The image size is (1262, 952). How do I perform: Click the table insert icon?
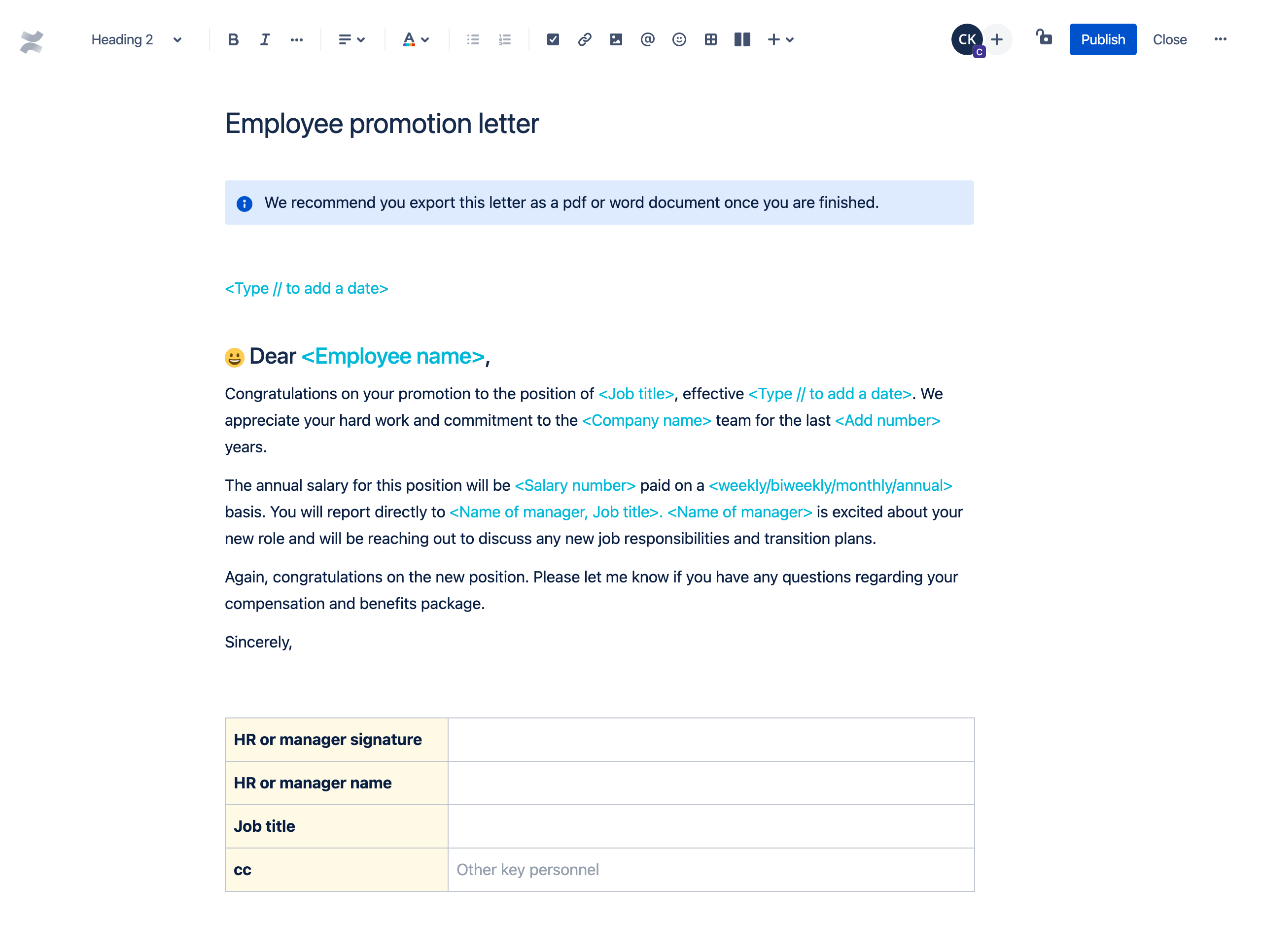click(710, 40)
